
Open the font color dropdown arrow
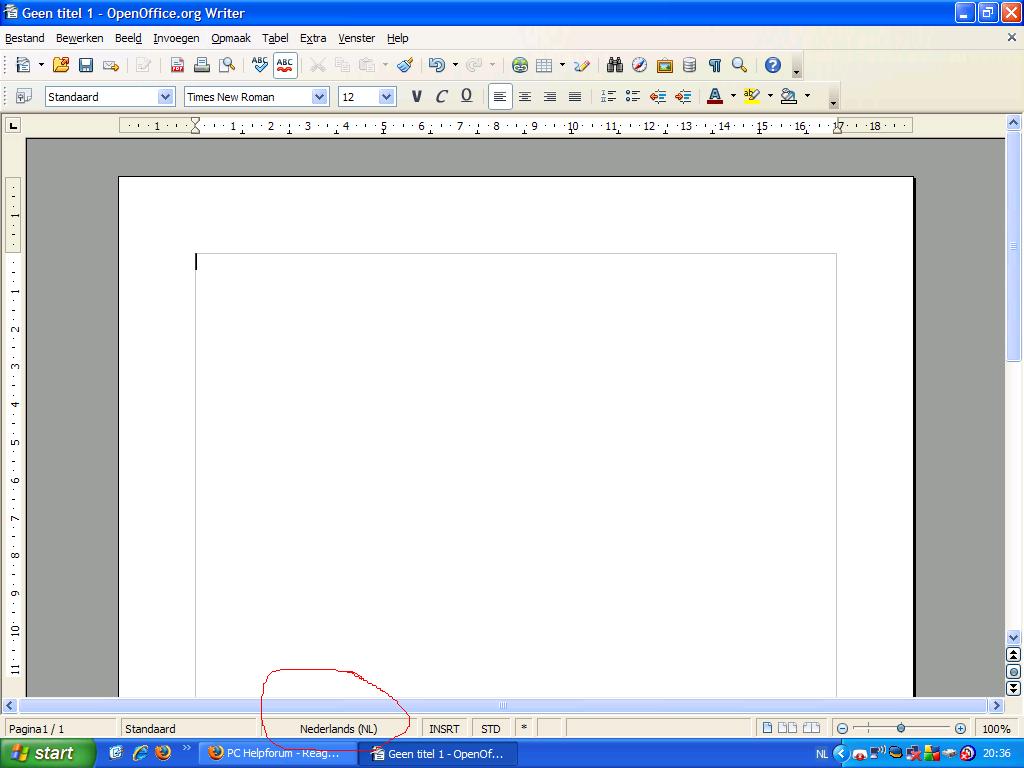point(733,97)
